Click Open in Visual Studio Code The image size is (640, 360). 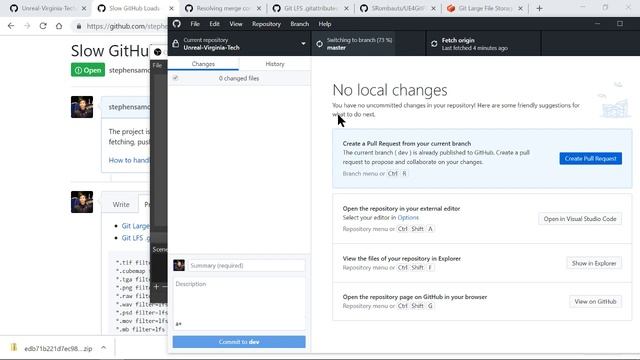[580, 219]
